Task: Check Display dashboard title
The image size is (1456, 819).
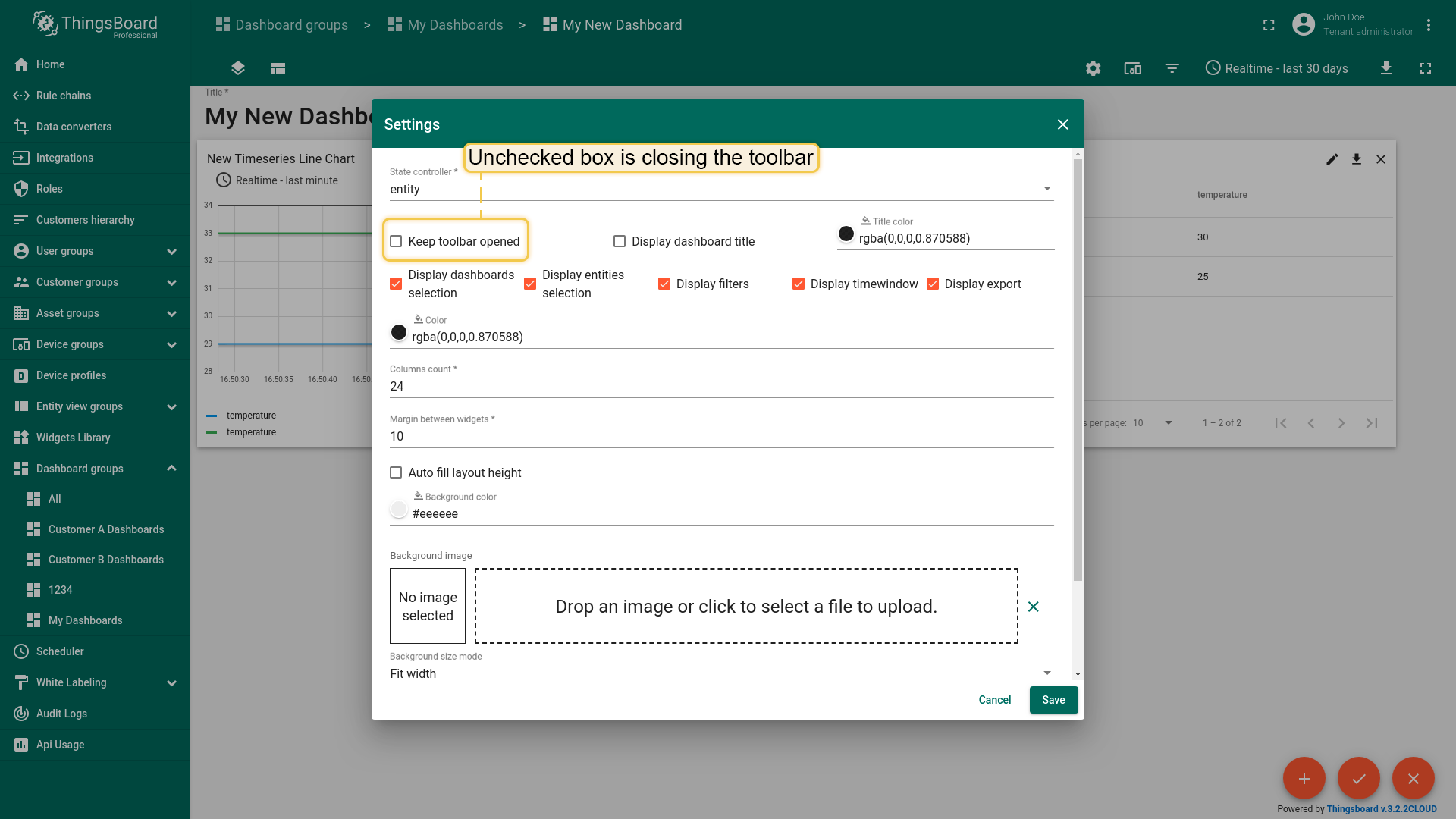Action: [620, 241]
